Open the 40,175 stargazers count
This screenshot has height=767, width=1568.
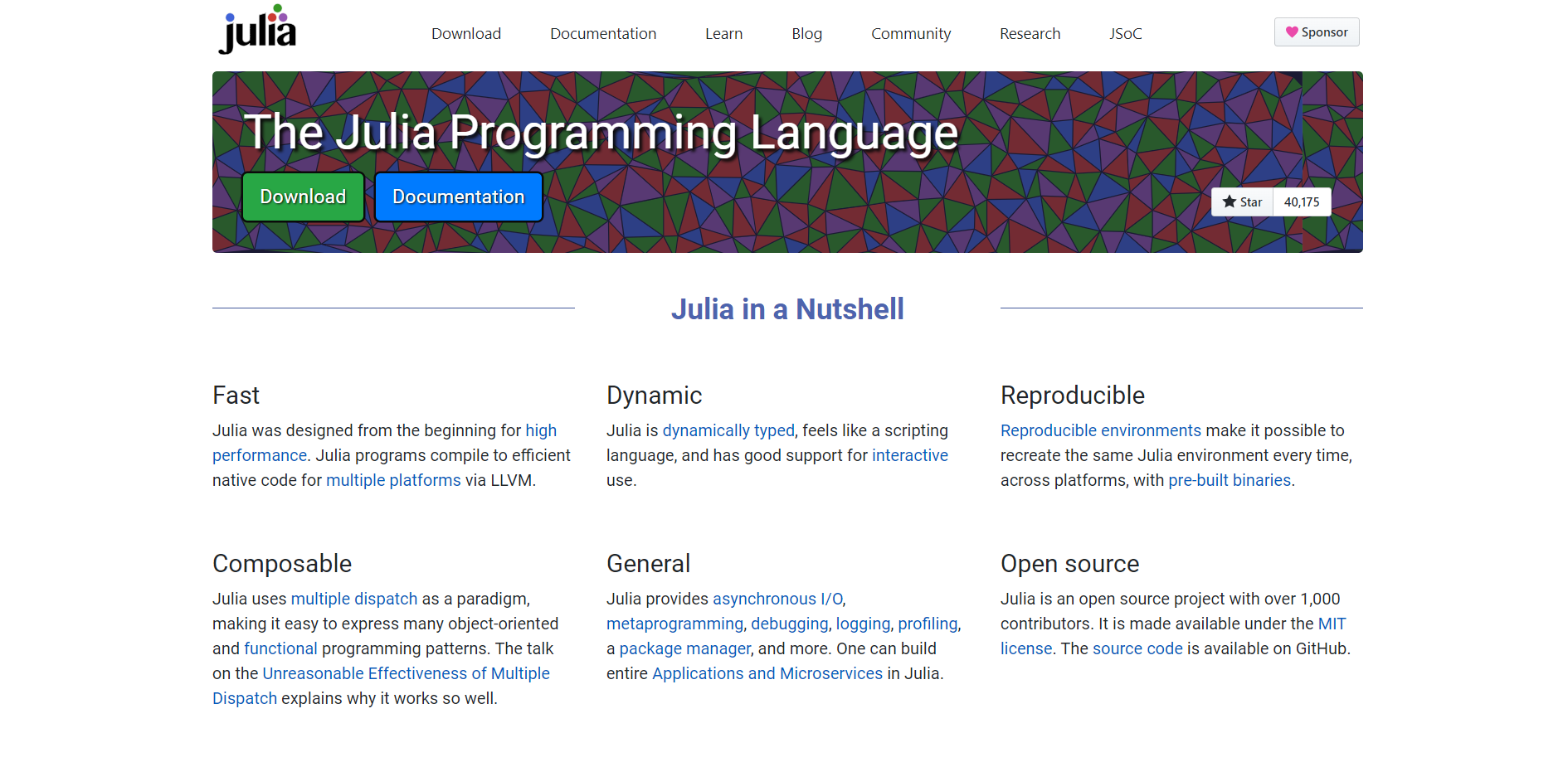tap(1302, 202)
